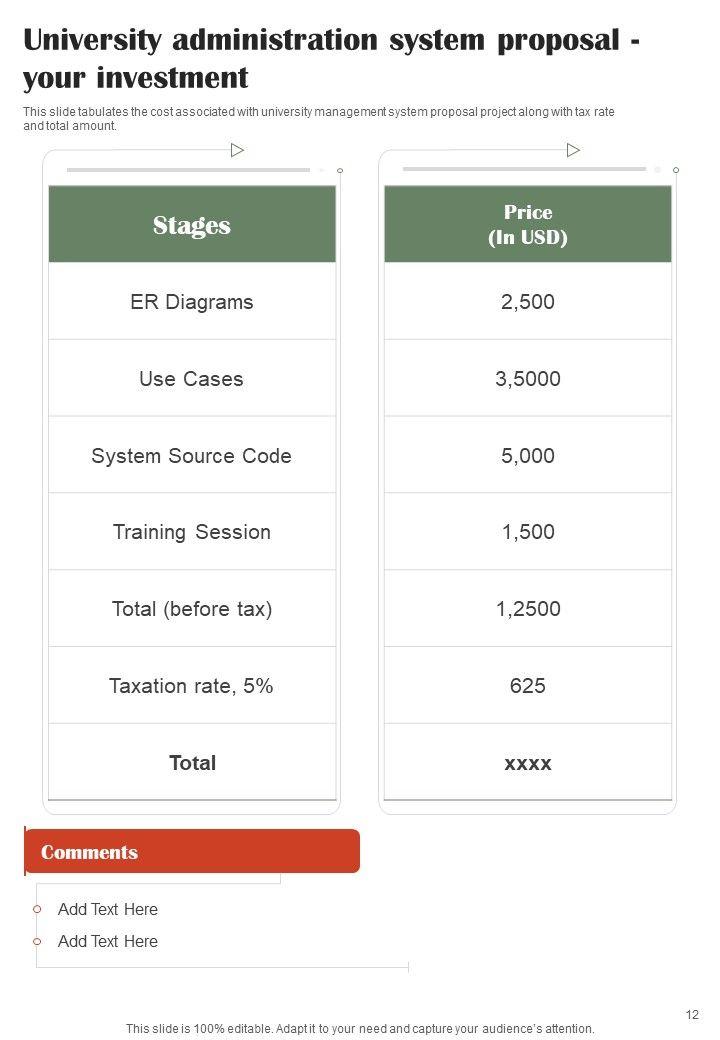
Task: Click the slide title text
Action: point(330,58)
